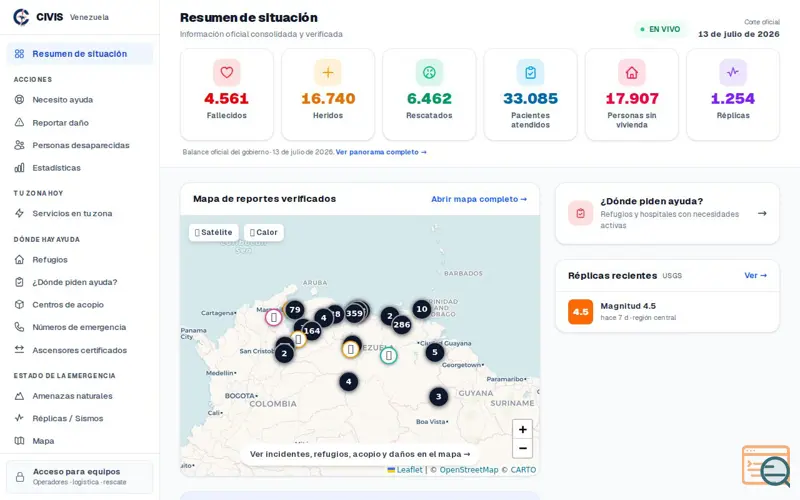Click the Réplicas / Sismos pulse icon

[x=19, y=418]
